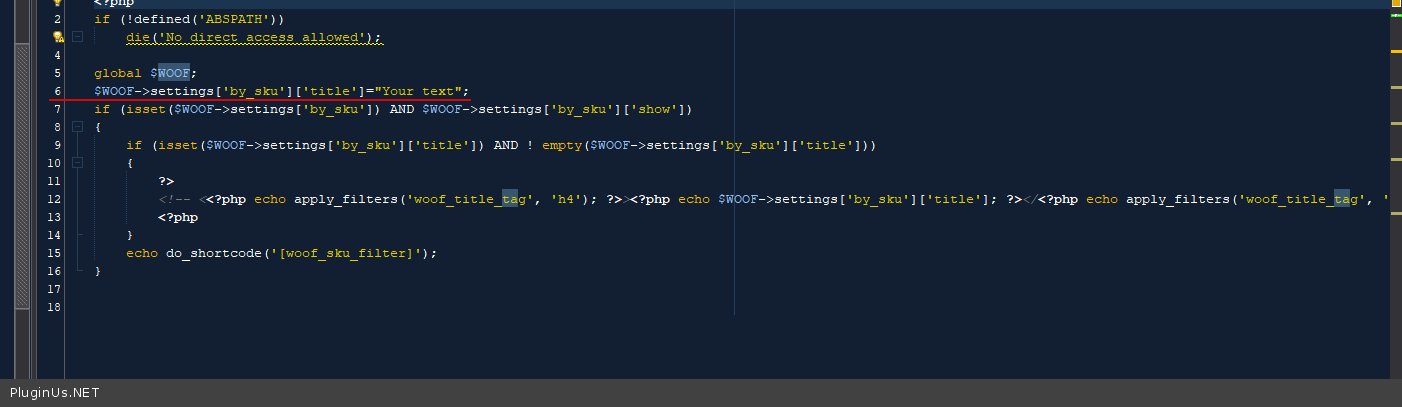1402x407 pixels.
Task: Jump to the middle tan occurrence mark
Action: (1396, 123)
